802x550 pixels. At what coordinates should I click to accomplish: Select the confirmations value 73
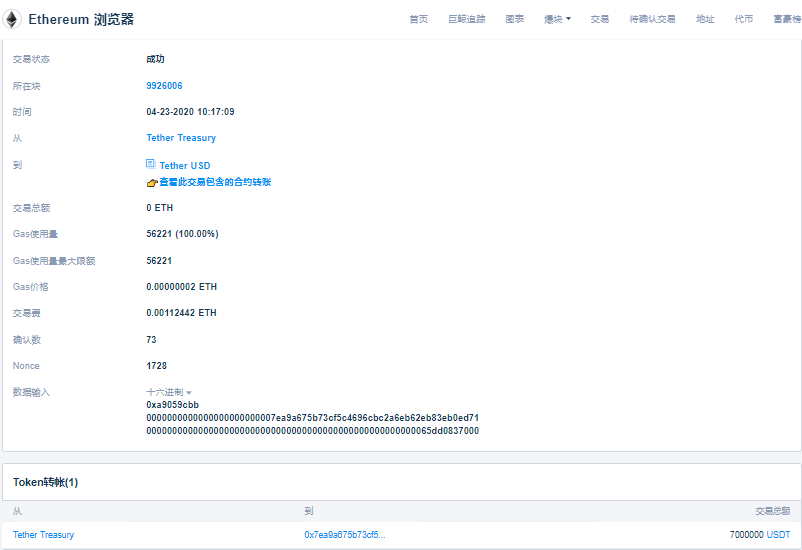click(151, 340)
